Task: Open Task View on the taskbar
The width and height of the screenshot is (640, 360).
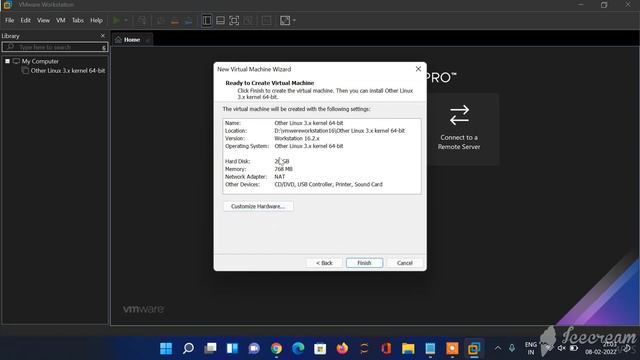Action: [210, 348]
